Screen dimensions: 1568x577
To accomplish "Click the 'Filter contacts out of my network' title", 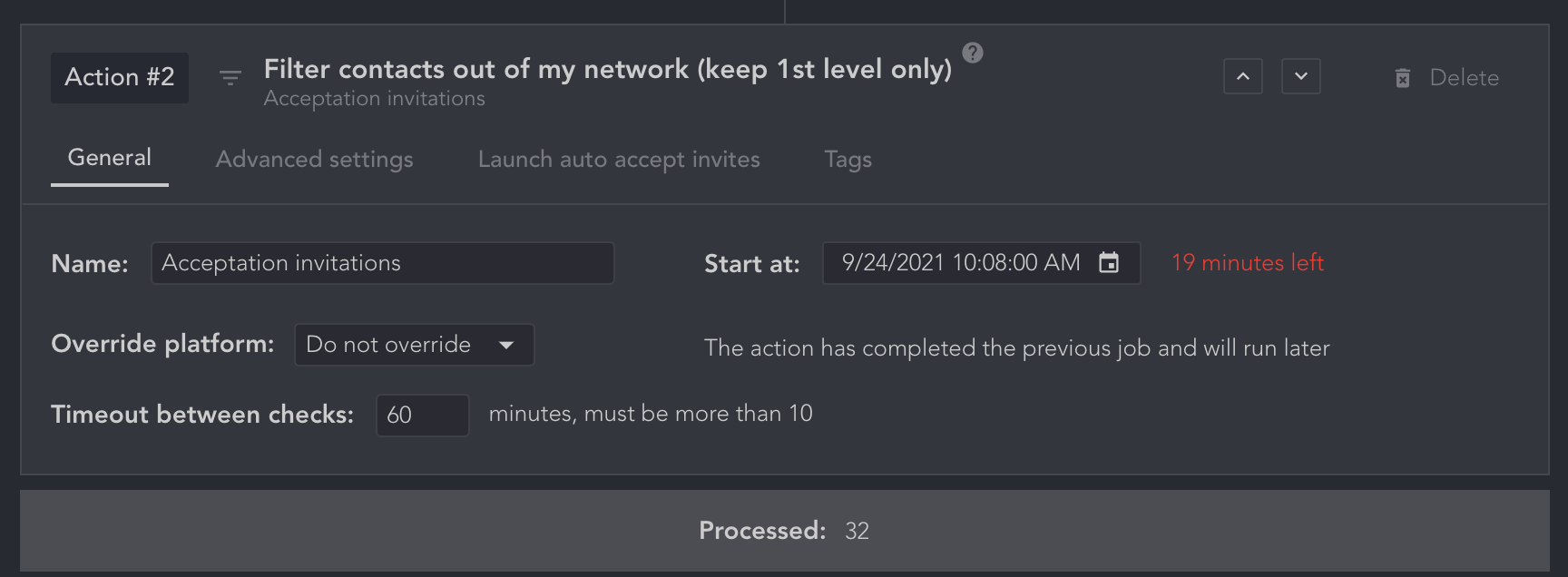I will [607, 69].
